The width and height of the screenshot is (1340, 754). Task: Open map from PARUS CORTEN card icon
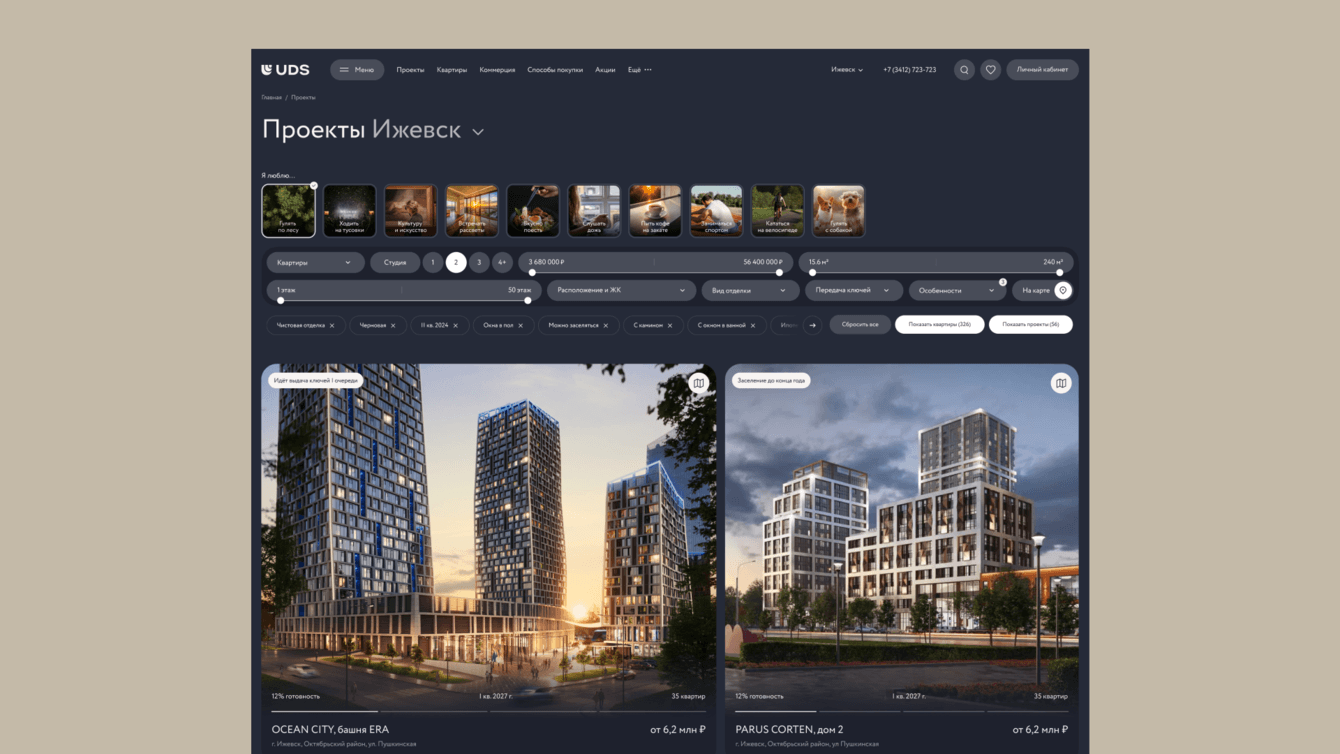1061,383
